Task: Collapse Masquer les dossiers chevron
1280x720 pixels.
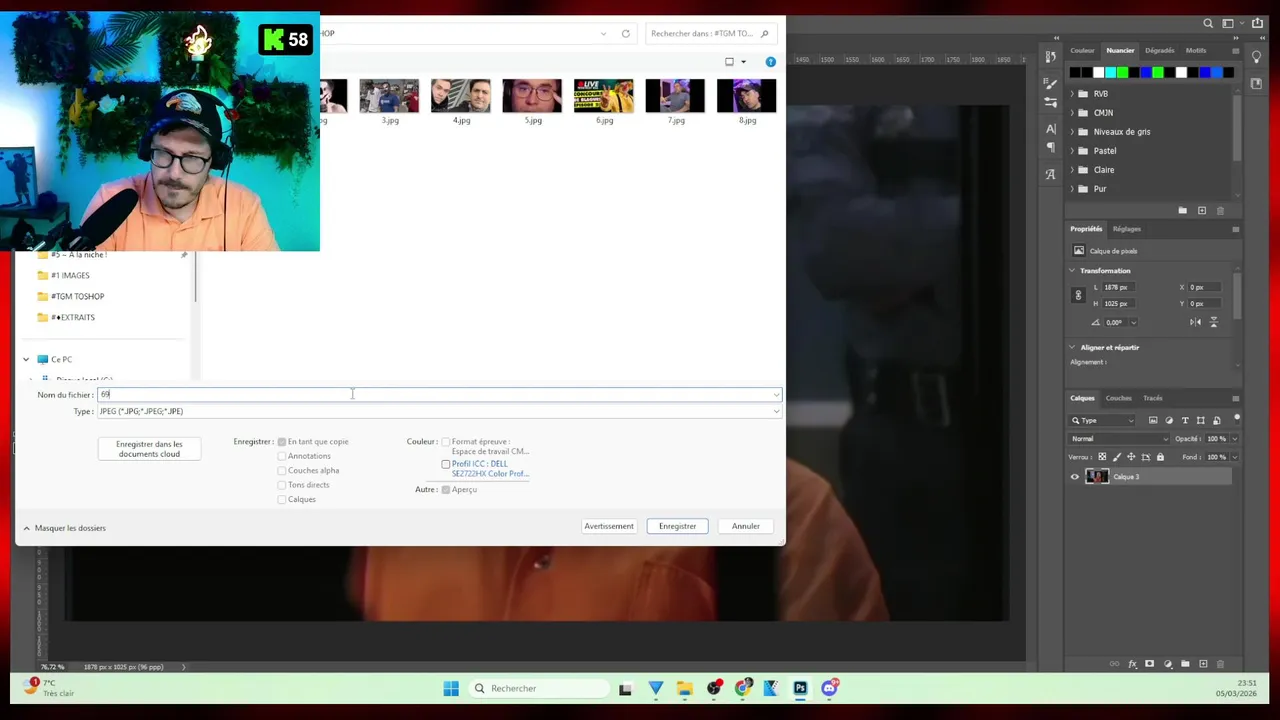Action: click(x=26, y=528)
